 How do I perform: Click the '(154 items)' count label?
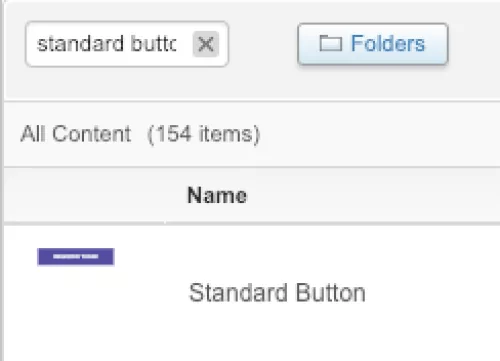coord(203,134)
